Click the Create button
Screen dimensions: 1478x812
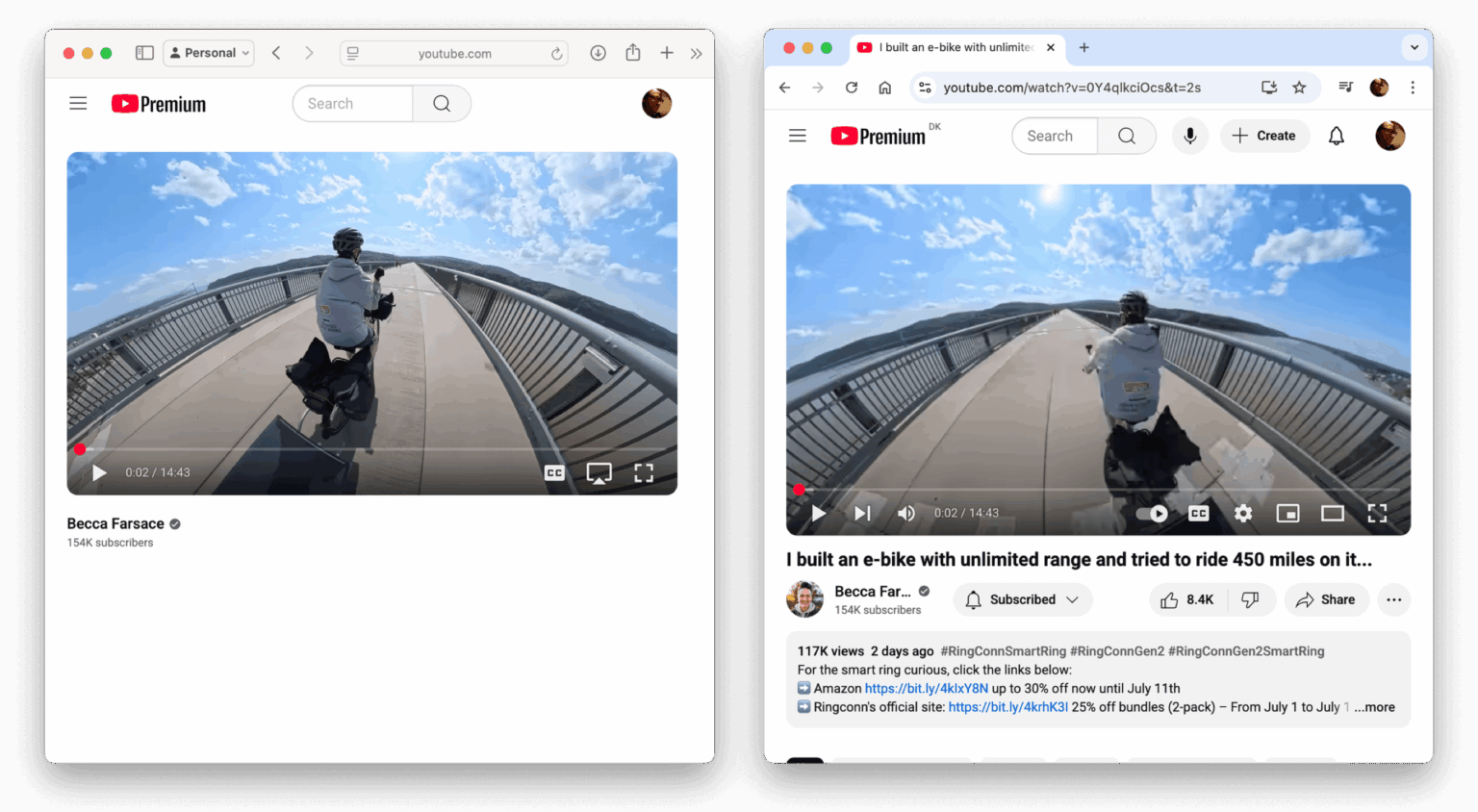pos(1264,136)
